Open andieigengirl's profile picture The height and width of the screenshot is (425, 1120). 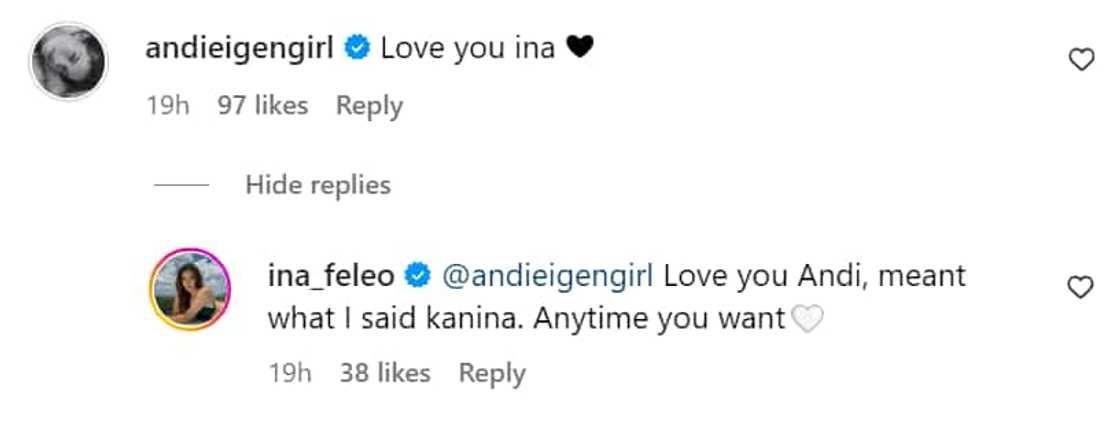pyautogui.click(x=68, y=61)
